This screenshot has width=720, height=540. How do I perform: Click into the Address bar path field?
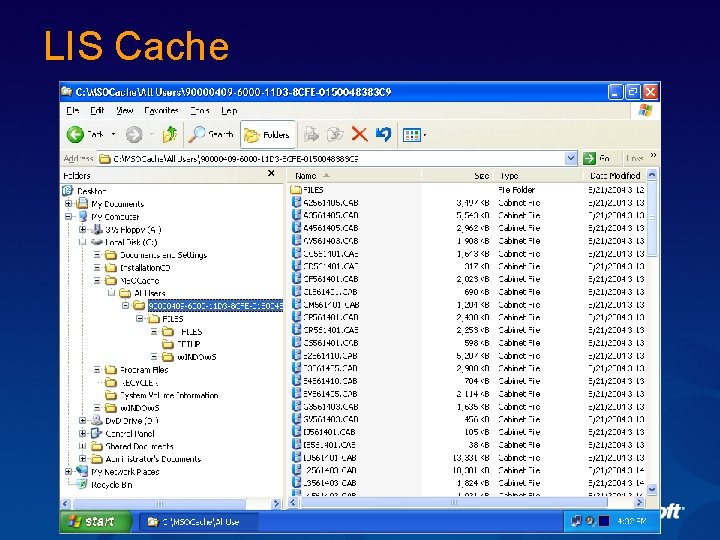[x=332, y=158]
